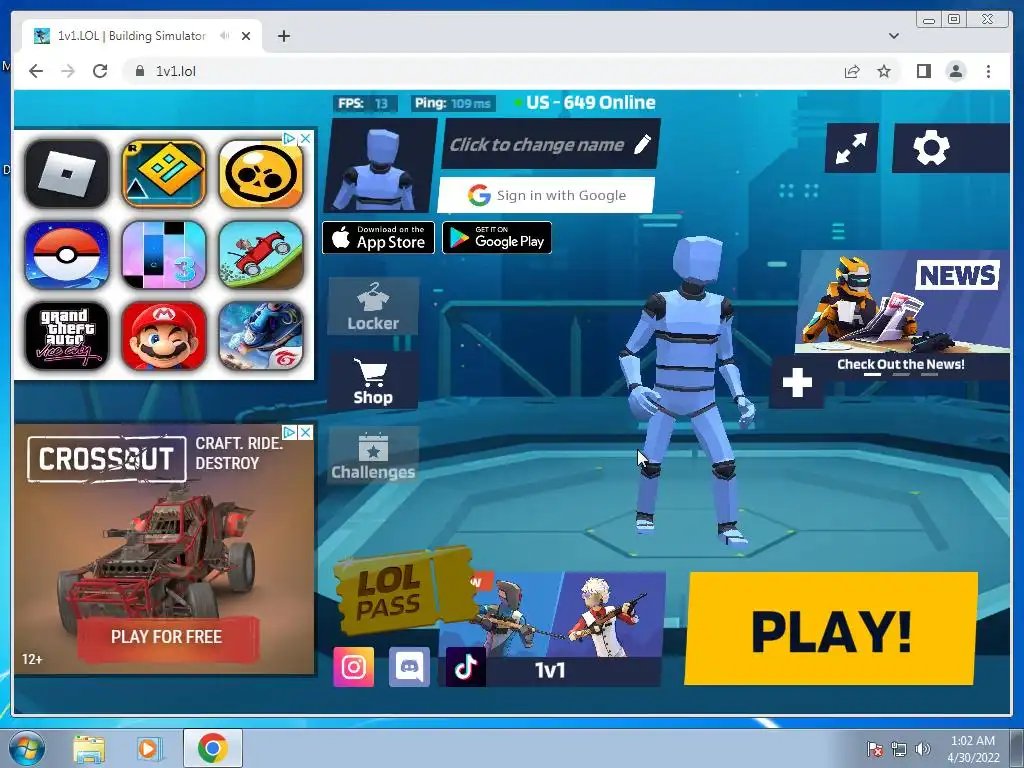This screenshot has height=768, width=1024.
Task: Toggle the browser side panel
Action: pos(923,71)
